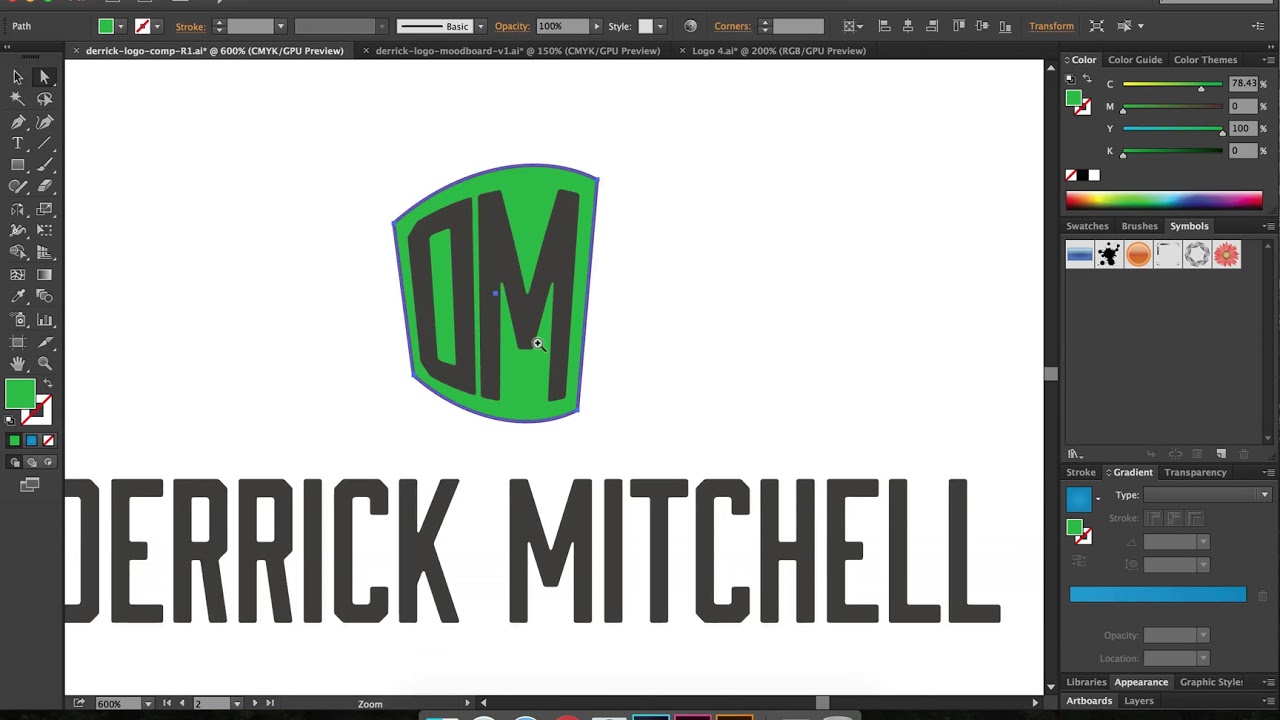Select the Free Transform tool

point(44,231)
